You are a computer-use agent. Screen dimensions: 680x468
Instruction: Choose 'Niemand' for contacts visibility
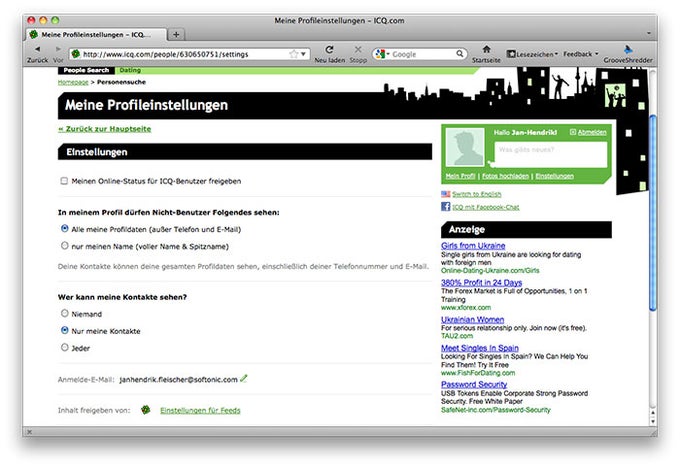[x=65, y=313]
